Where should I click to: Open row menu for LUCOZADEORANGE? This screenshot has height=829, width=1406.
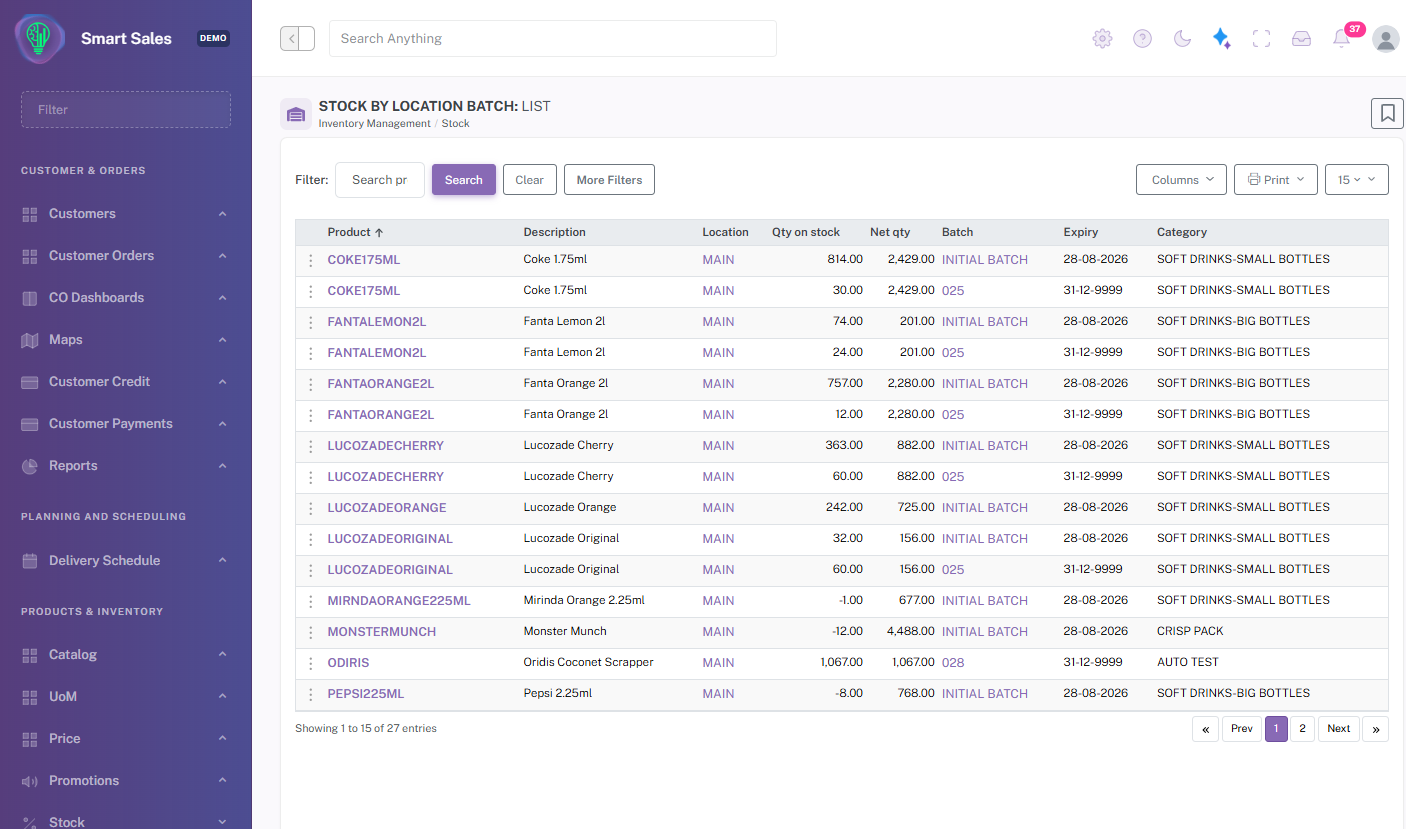[311, 508]
